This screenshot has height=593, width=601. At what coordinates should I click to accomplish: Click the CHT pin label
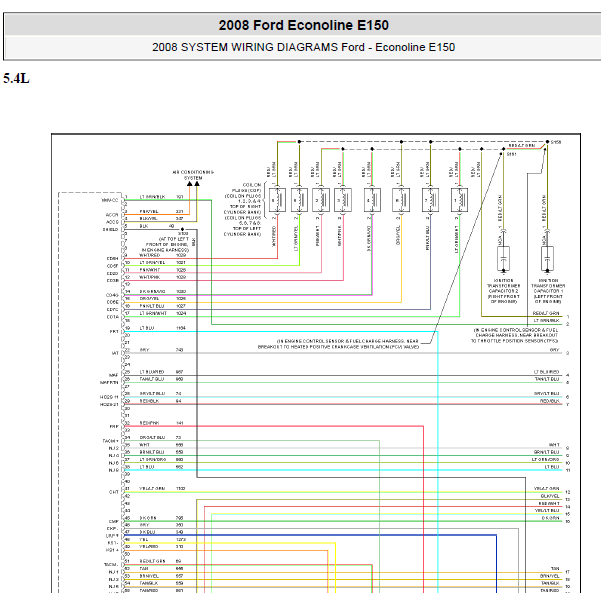(113, 491)
